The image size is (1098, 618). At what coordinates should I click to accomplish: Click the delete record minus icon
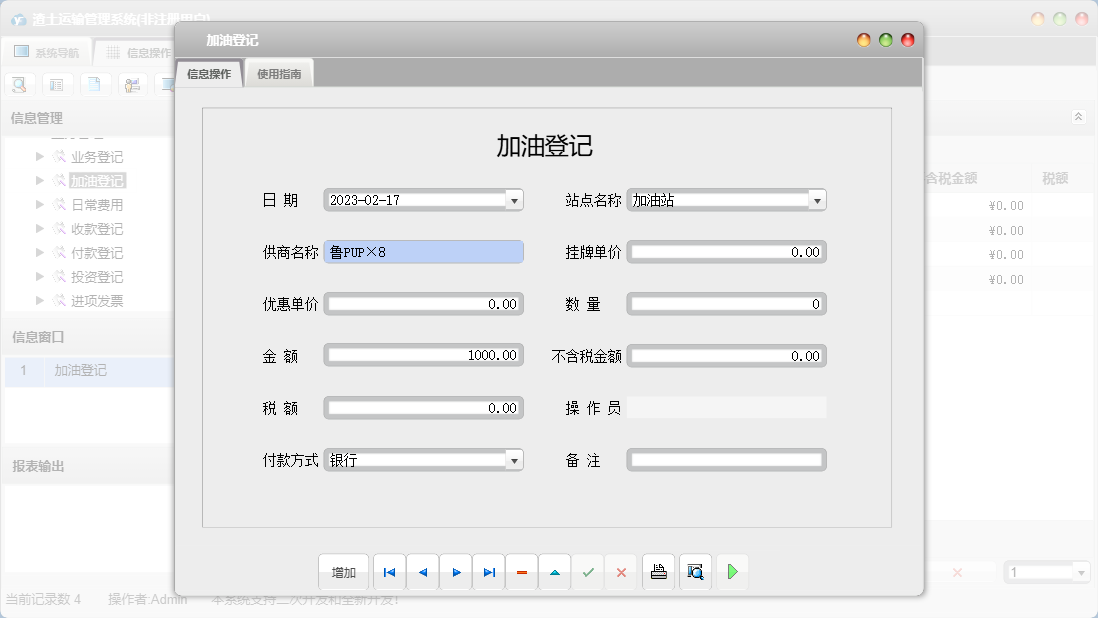pos(521,572)
